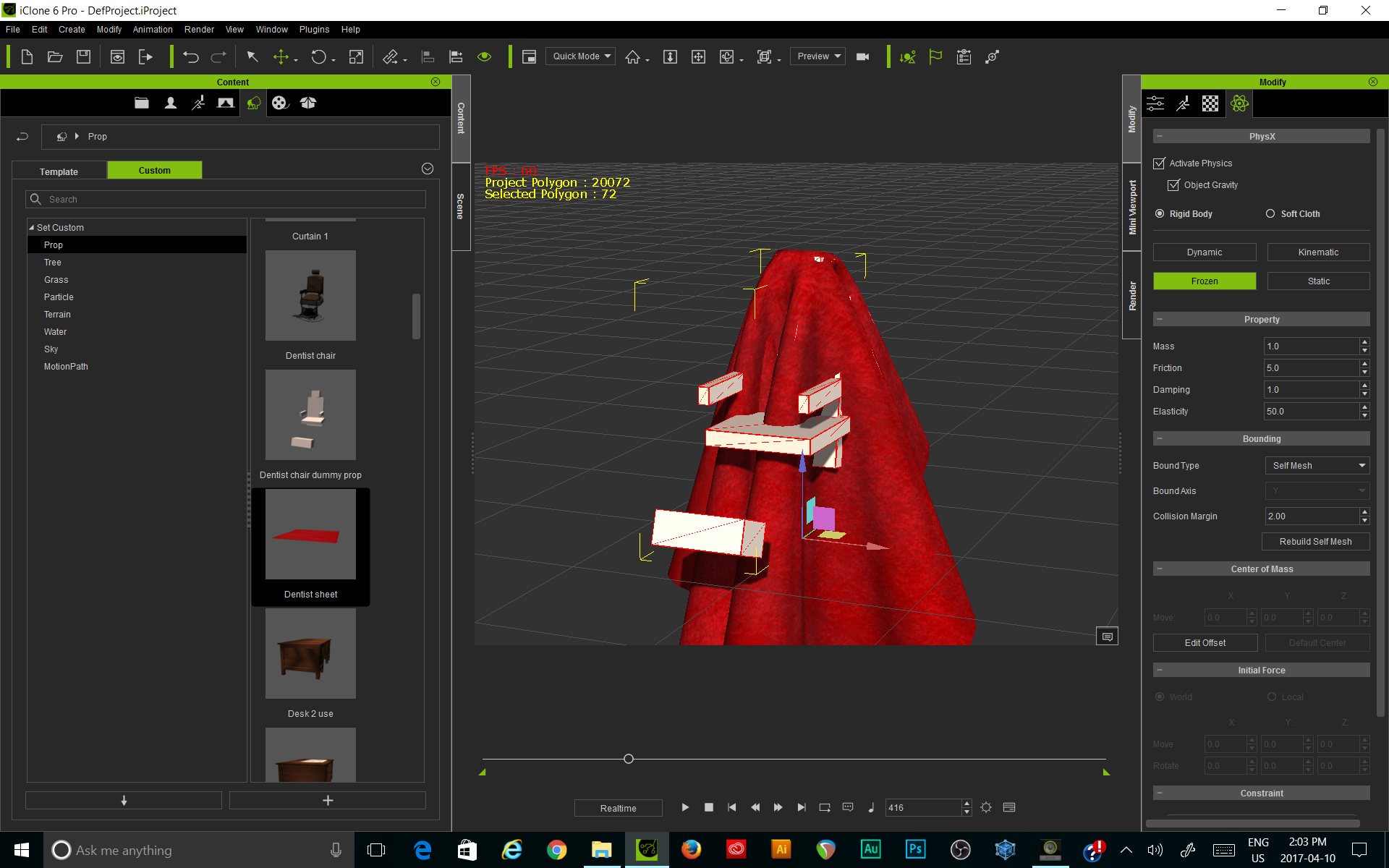Open the sliders Attribute tab in Modify
The height and width of the screenshot is (868, 1389).
click(1155, 103)
